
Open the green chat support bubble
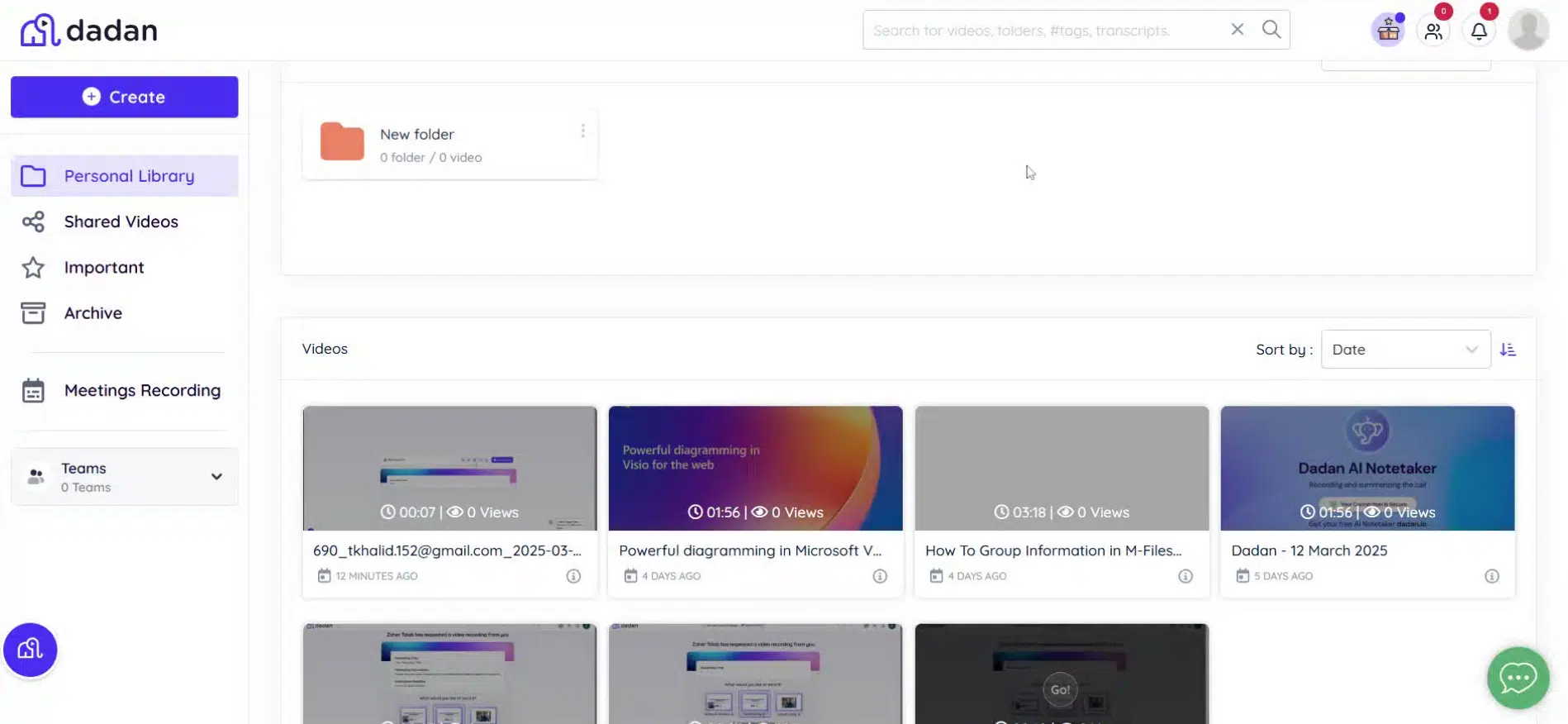(1518, 679)
